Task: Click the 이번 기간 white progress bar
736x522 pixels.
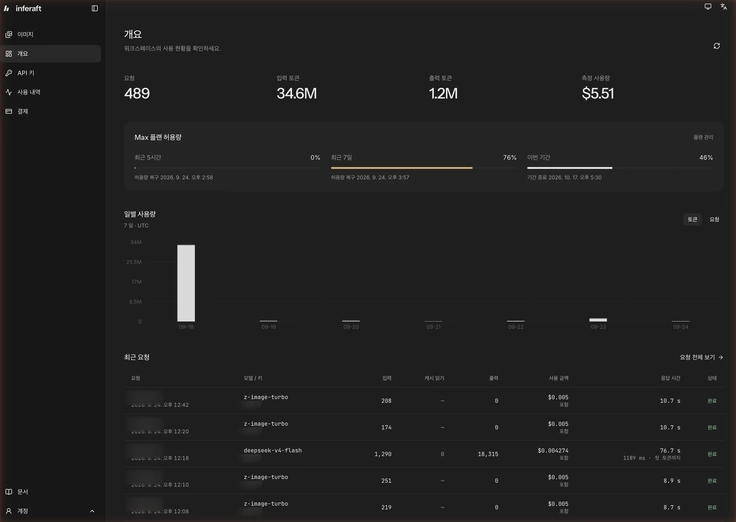Action: [569, 168]
